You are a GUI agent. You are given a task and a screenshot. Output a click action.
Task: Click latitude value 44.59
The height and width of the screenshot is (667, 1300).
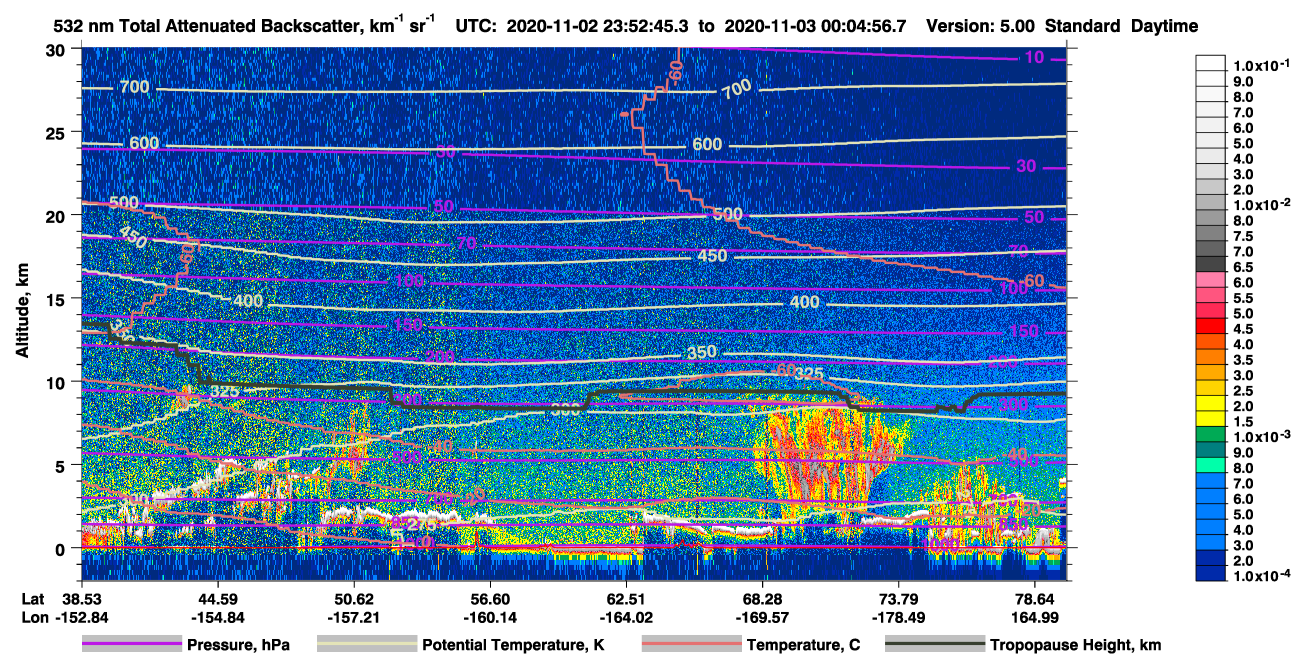click(x=217, y=599)
